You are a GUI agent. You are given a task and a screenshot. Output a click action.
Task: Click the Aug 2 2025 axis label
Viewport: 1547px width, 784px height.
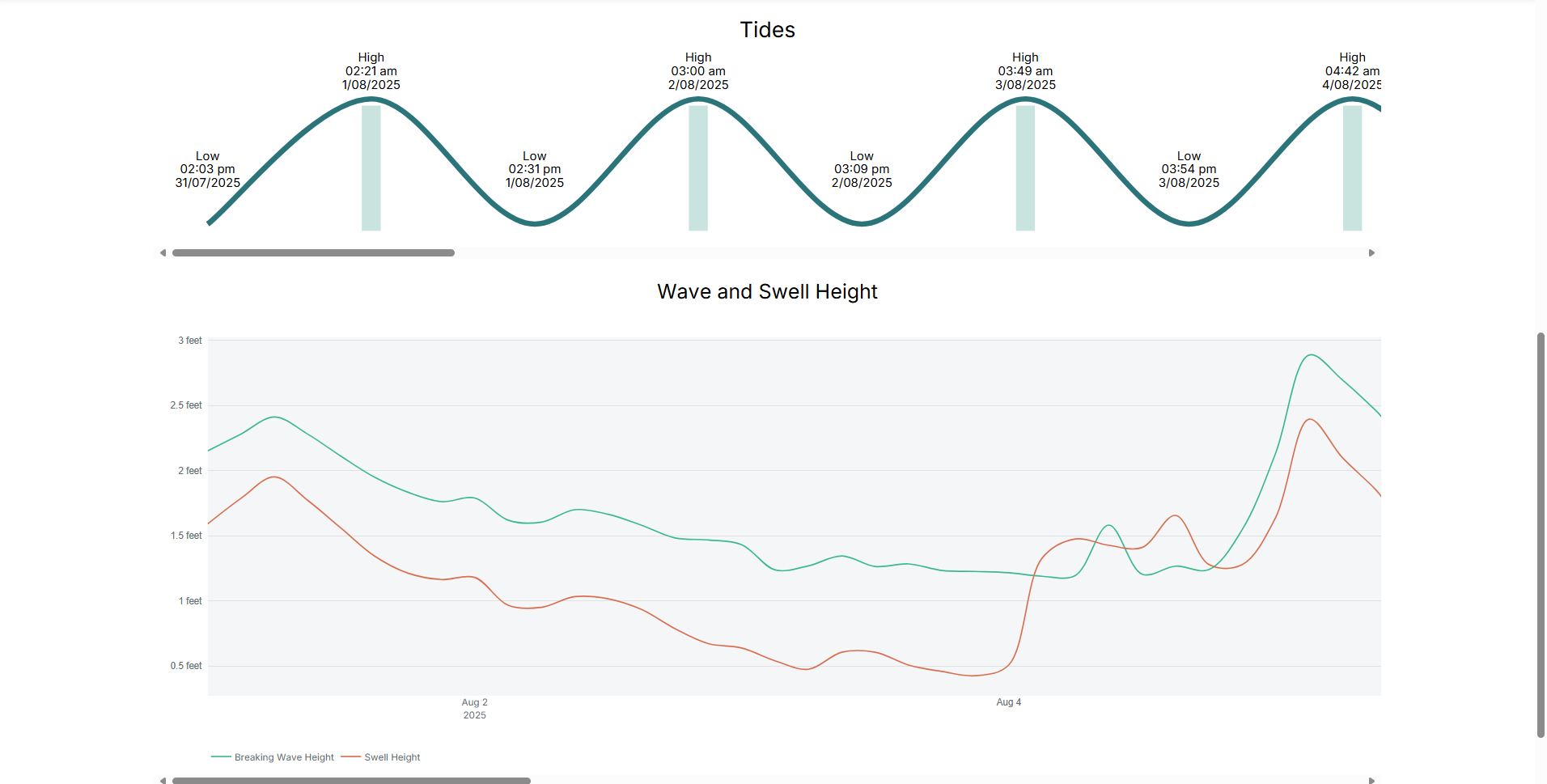coord(474,708)
